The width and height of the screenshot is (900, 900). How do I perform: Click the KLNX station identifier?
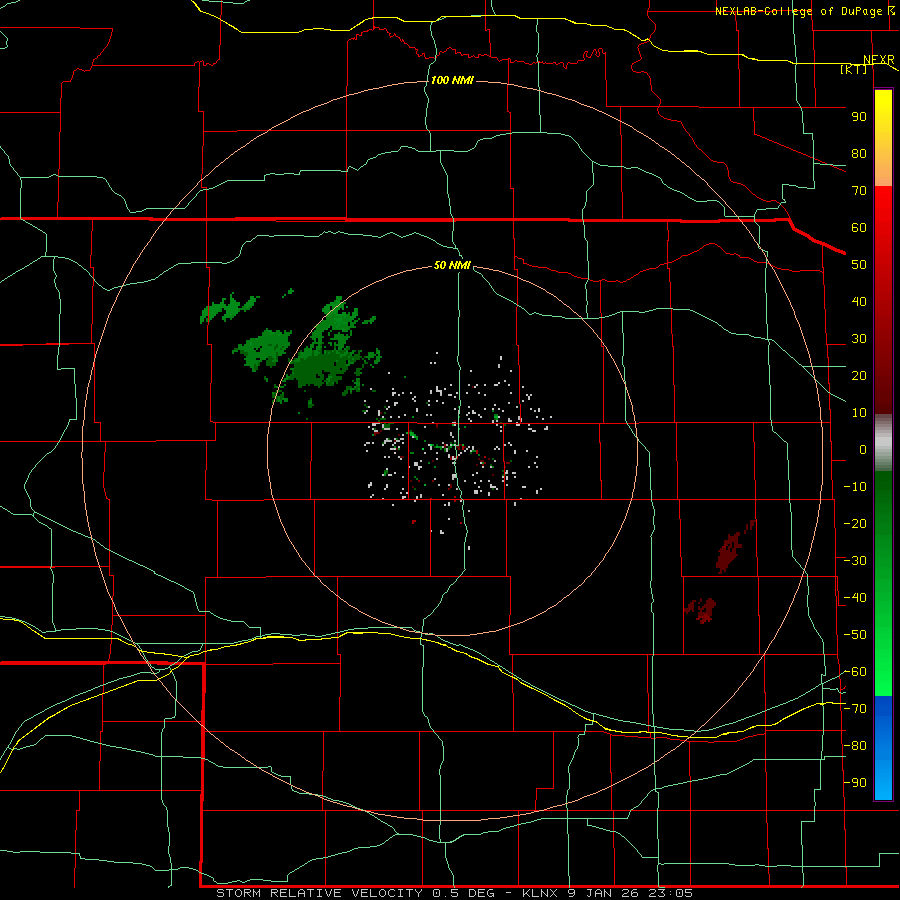click(540, 893)
